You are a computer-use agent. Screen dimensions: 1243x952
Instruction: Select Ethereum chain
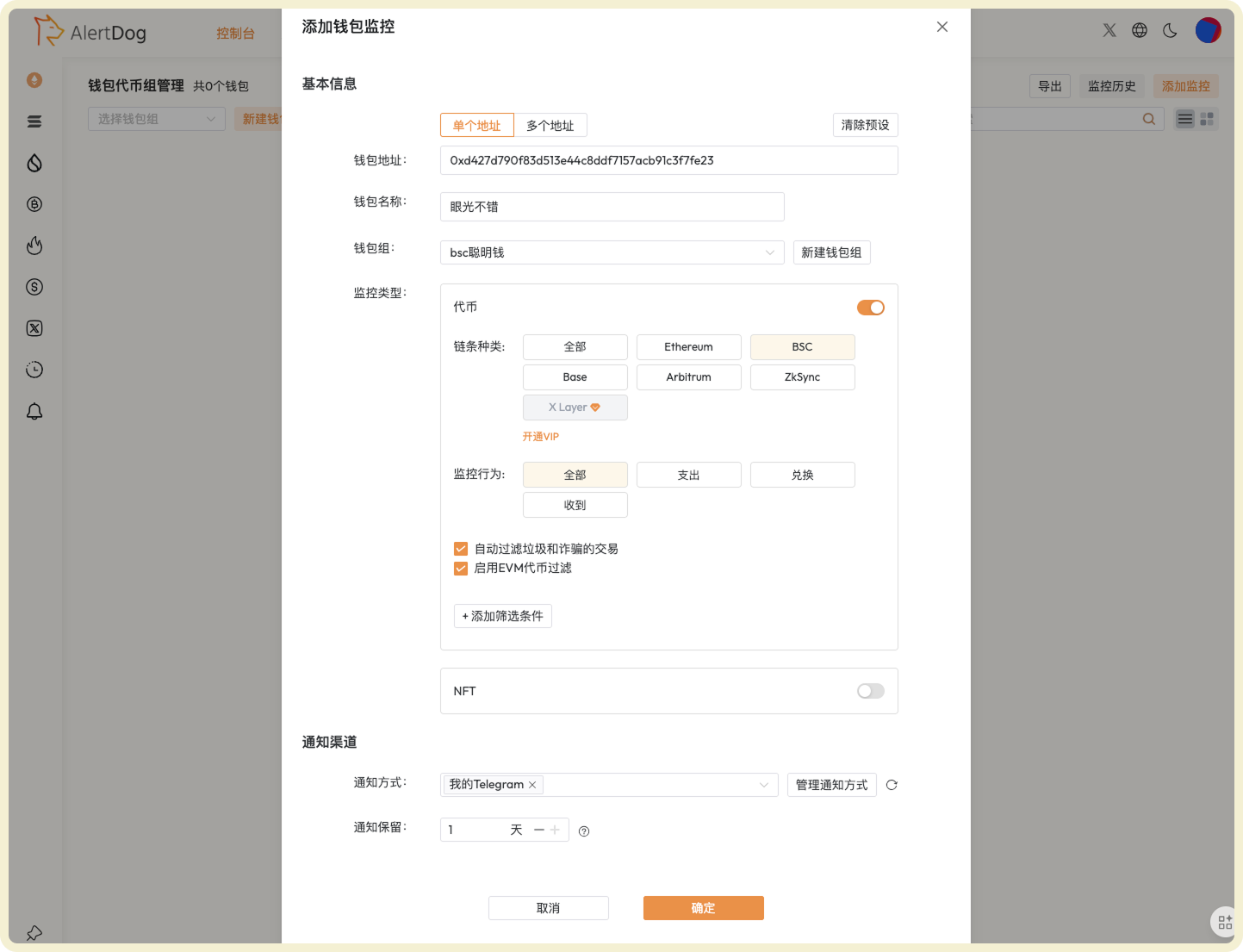click(689, 347)
